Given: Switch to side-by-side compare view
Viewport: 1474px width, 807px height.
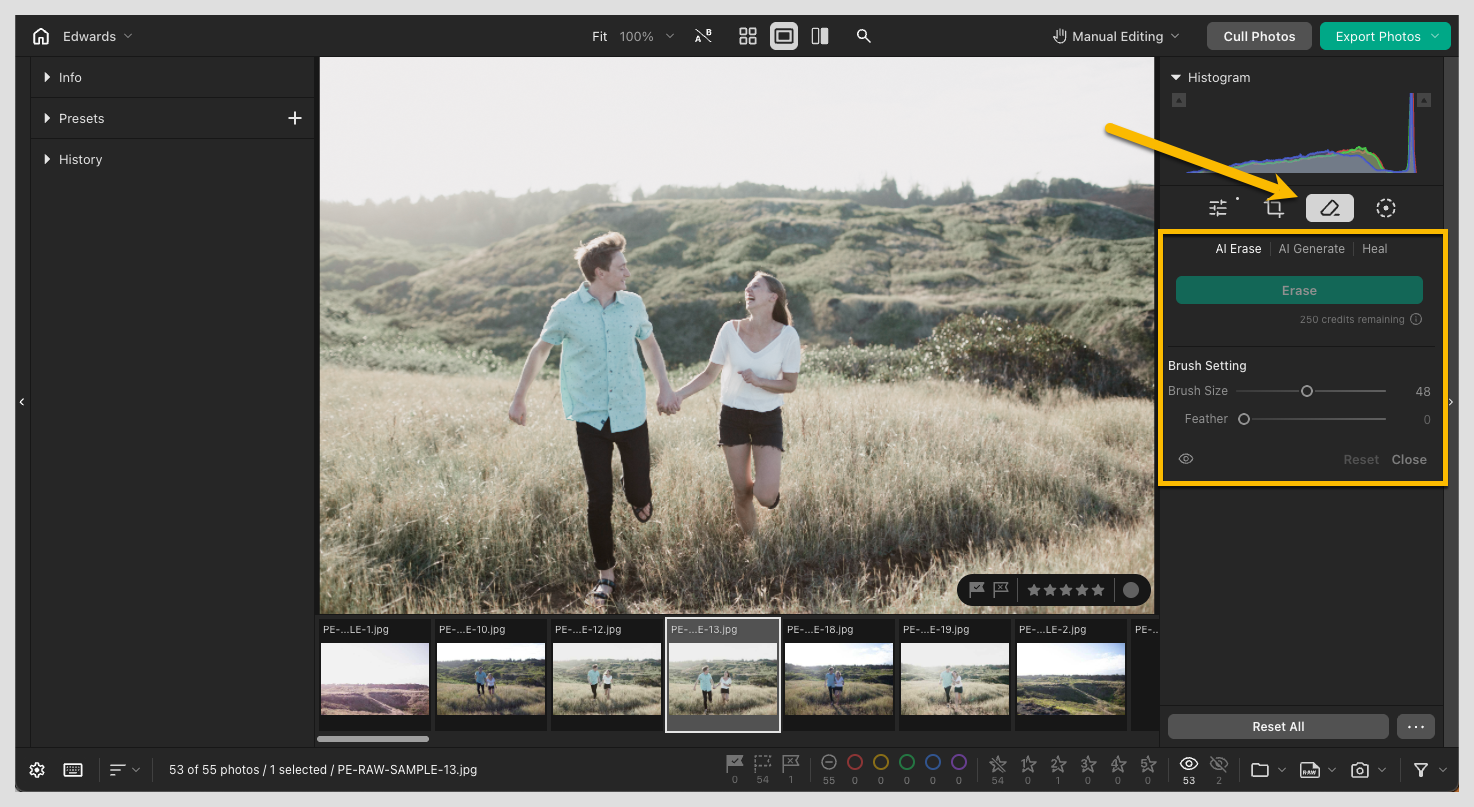Looking at the screenshot, I should coord(820,36).
